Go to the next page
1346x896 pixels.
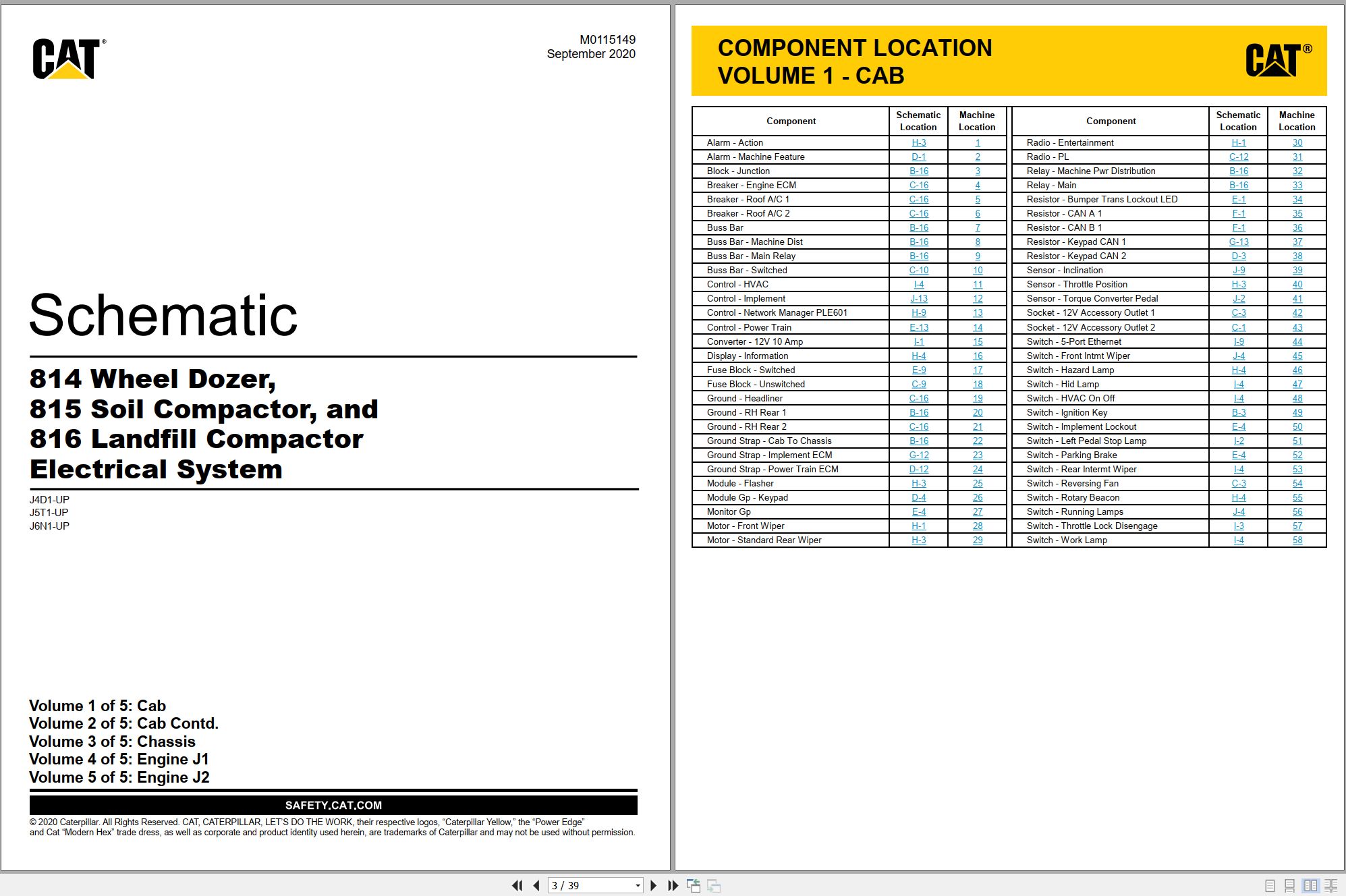click(653, 885)
